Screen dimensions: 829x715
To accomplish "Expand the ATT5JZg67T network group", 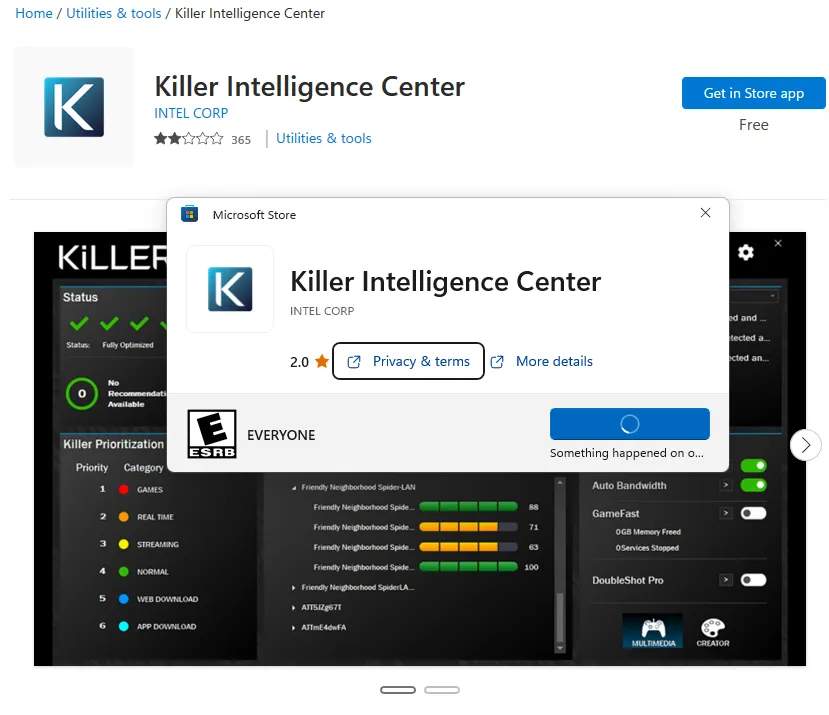I will 293,608.
